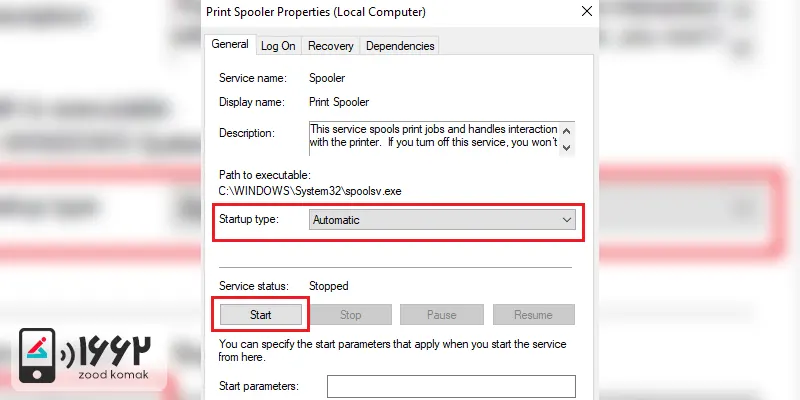Select the spoolsv.exe executable path text
The image size is (800, 400).
point(310,192)
